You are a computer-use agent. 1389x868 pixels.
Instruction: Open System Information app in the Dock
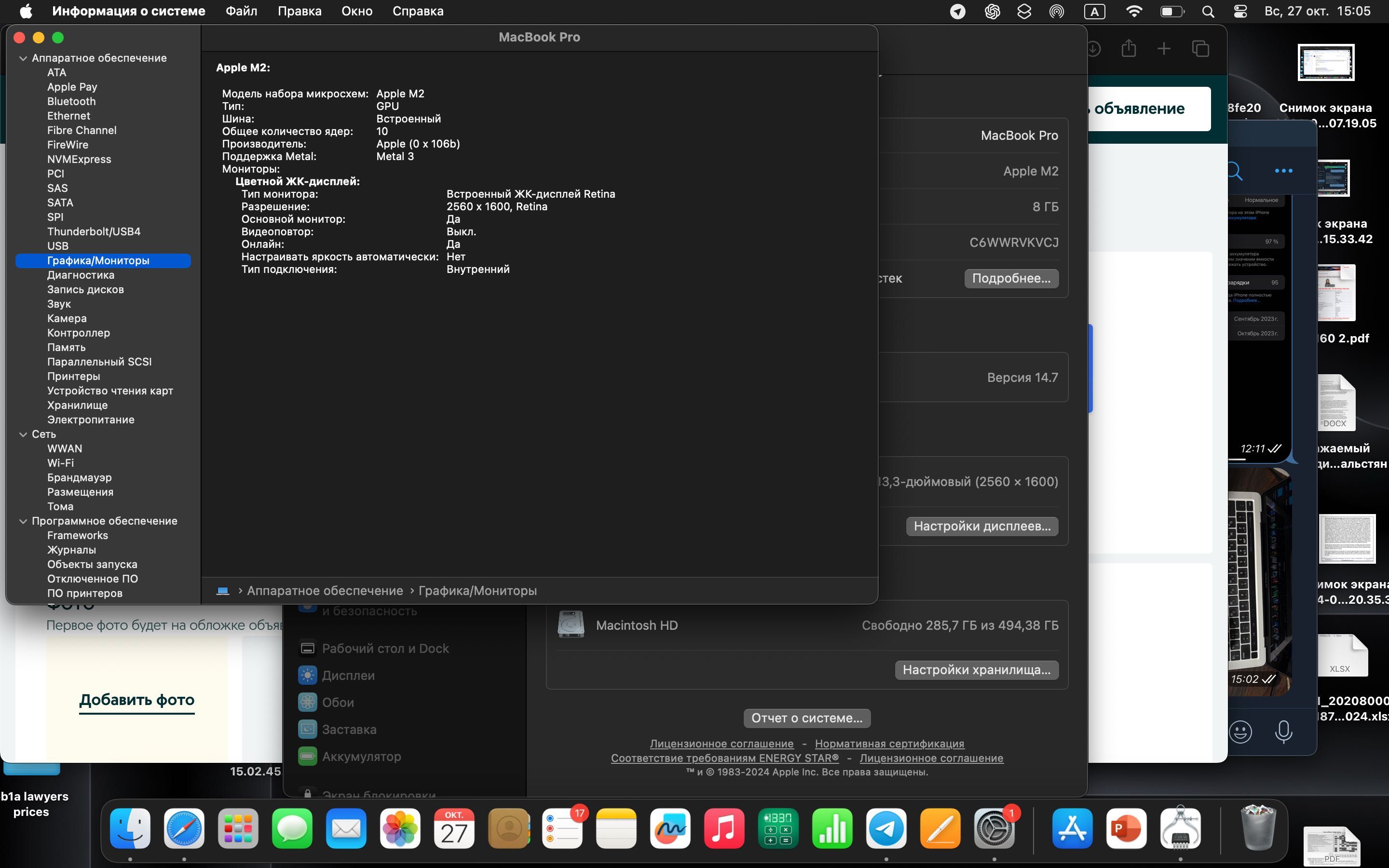click(1180, 828)
